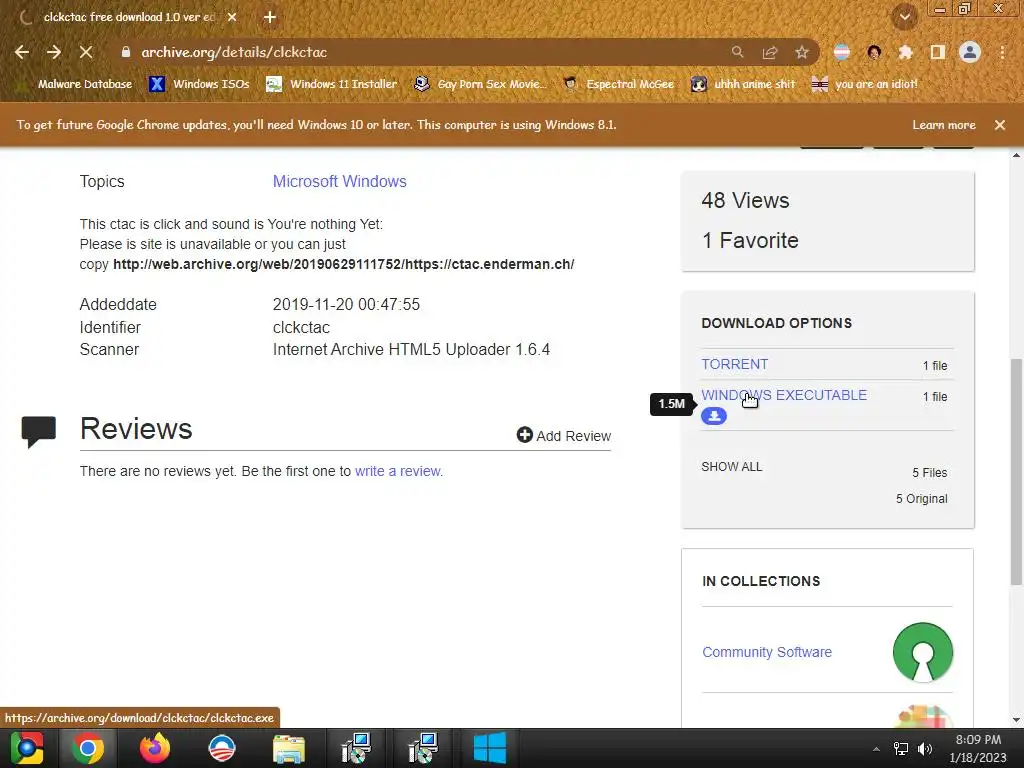This screenshot has width=1024, height=768.
Task: Click the web.archive.org ctac.enderman.ch URL text
Action: (344, 264)
